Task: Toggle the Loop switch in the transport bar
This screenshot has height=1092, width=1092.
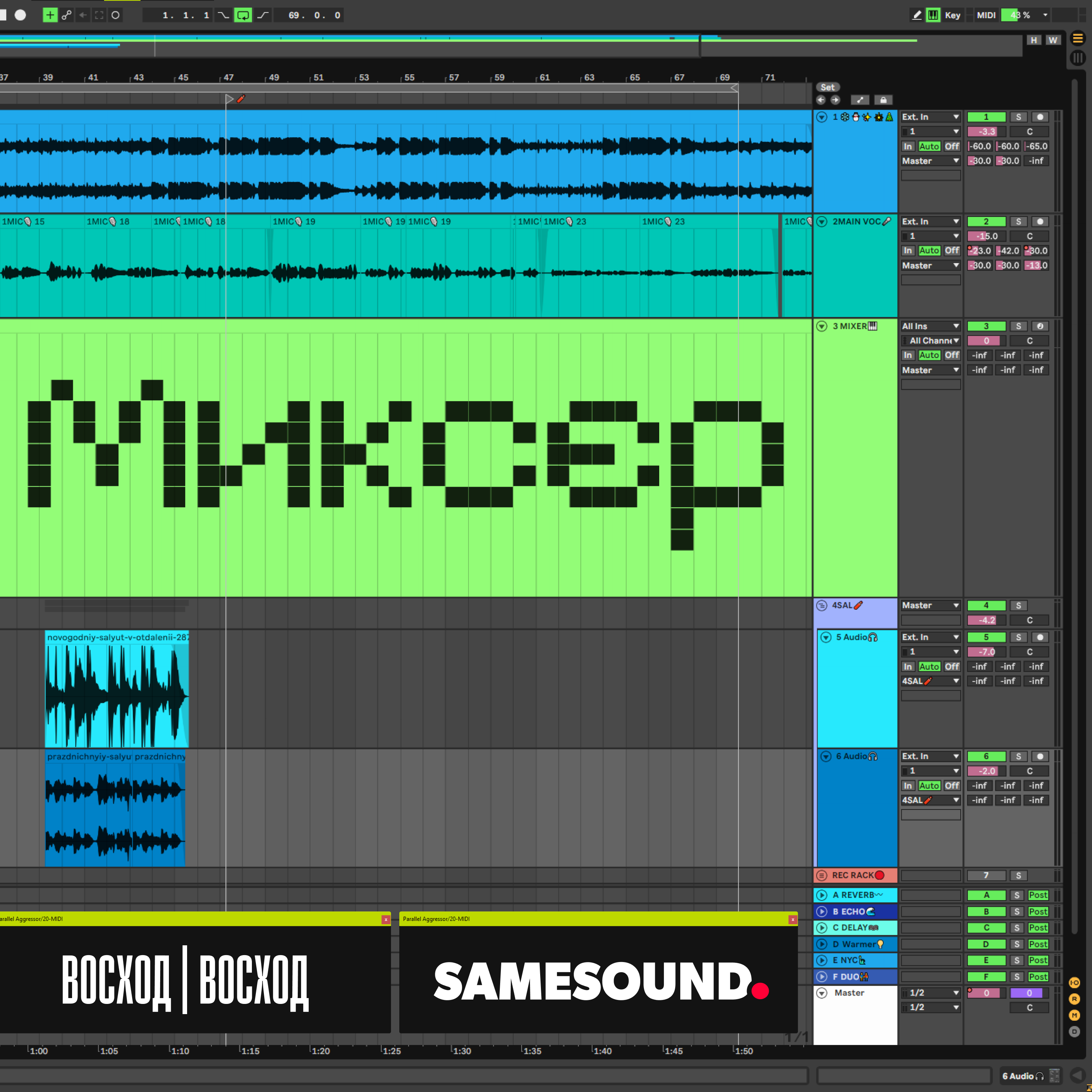Action: point(243,15)
